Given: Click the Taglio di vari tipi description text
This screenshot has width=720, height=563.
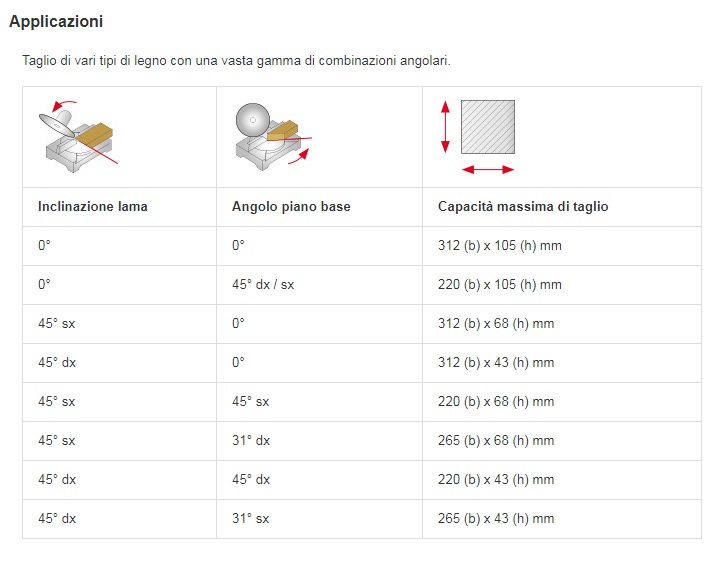Looking at the screenshot, I should (236, 61).
